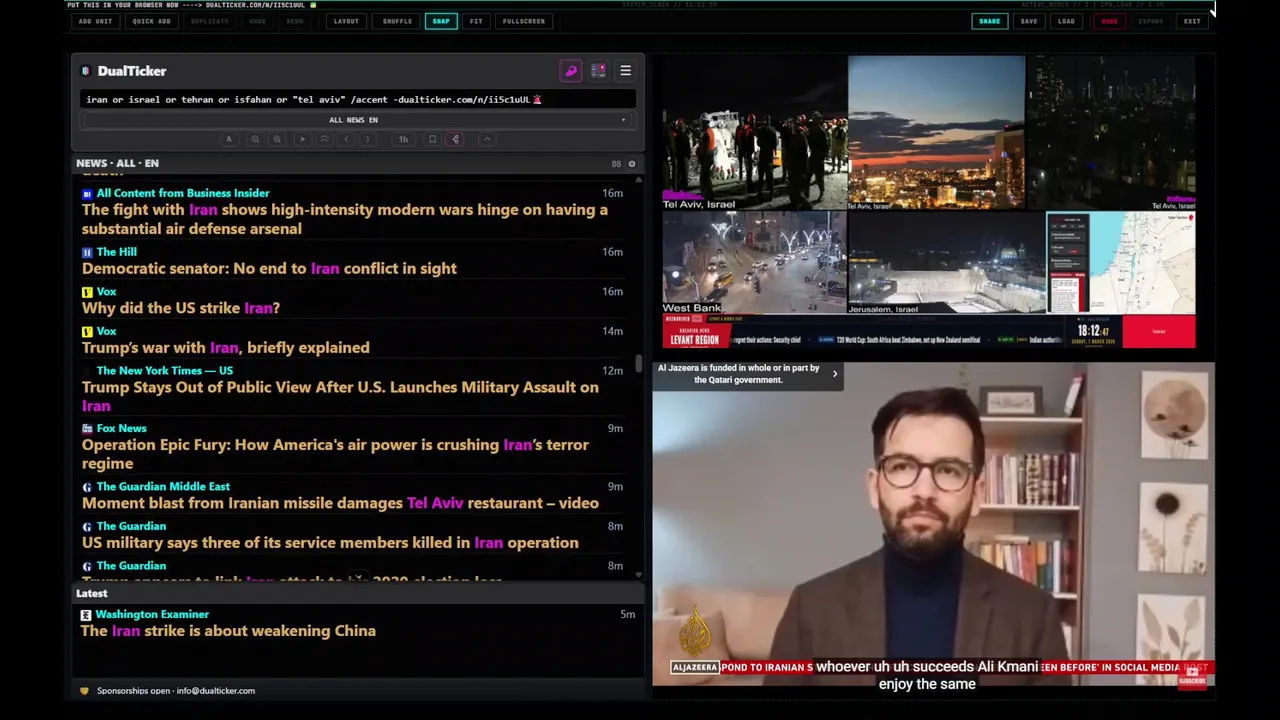1280x720 pixels.
Task: Click the double-caret speed icon
Action: [x=324, y=139]
